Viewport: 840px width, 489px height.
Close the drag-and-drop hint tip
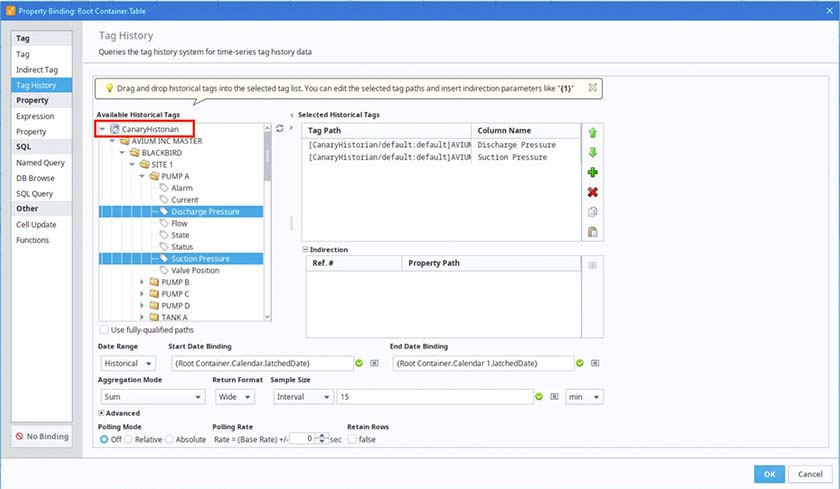pos(592,88)
